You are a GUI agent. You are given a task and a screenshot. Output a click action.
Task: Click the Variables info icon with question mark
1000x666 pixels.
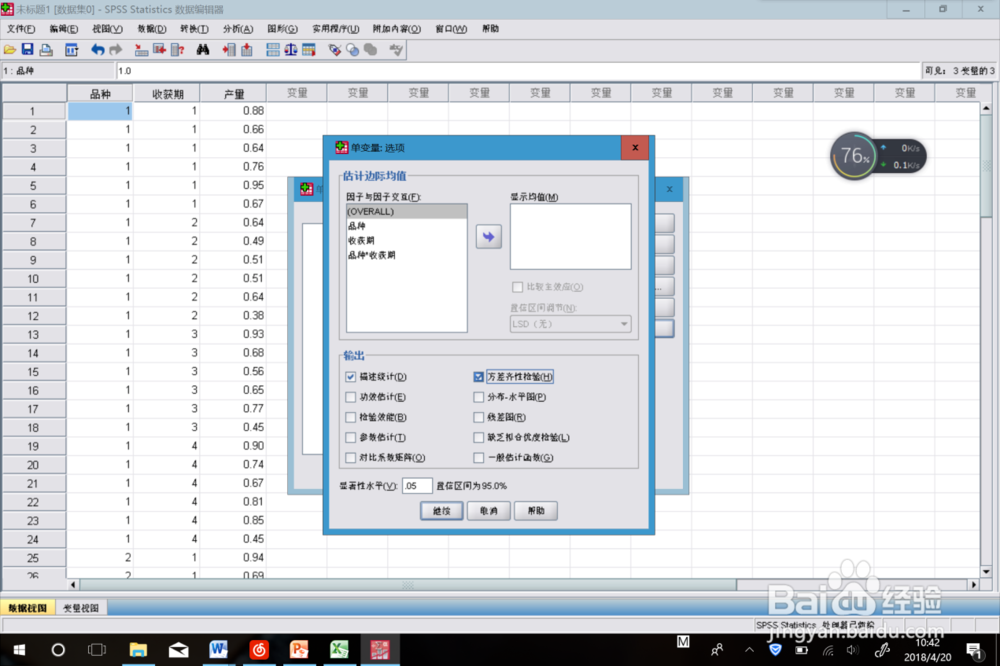[178, 50]
